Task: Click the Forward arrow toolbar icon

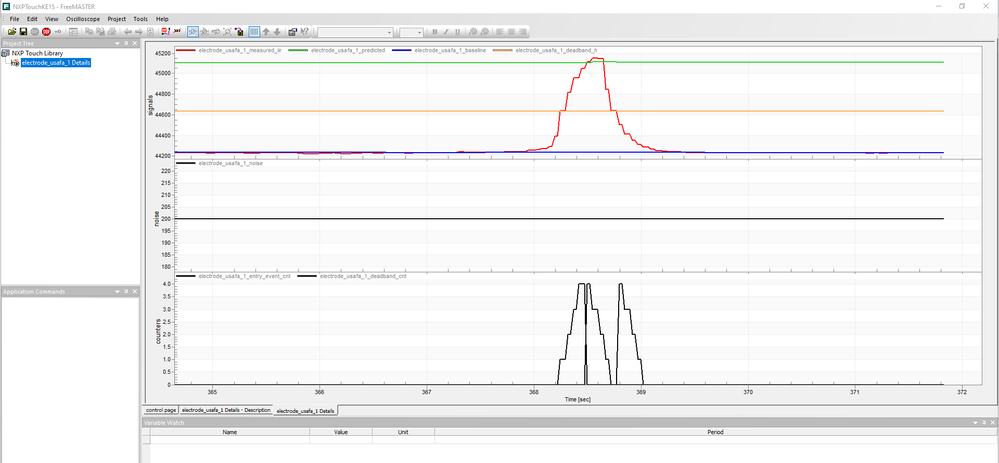Action: tap(139, 32)
